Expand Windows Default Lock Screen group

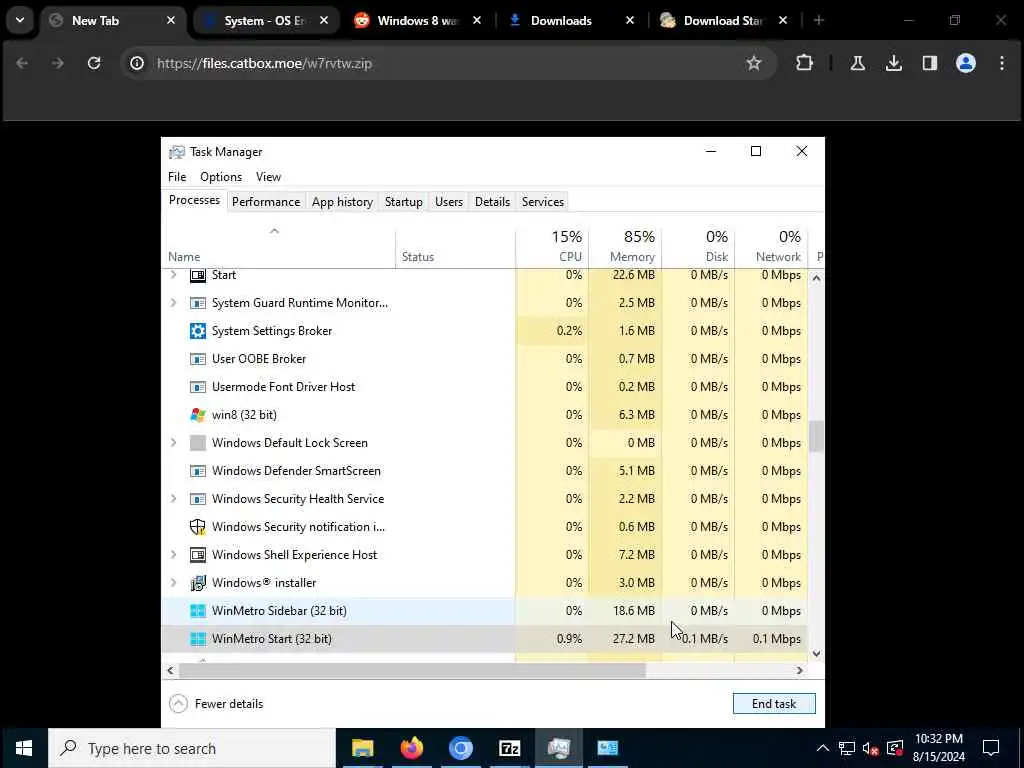point(173,443)
